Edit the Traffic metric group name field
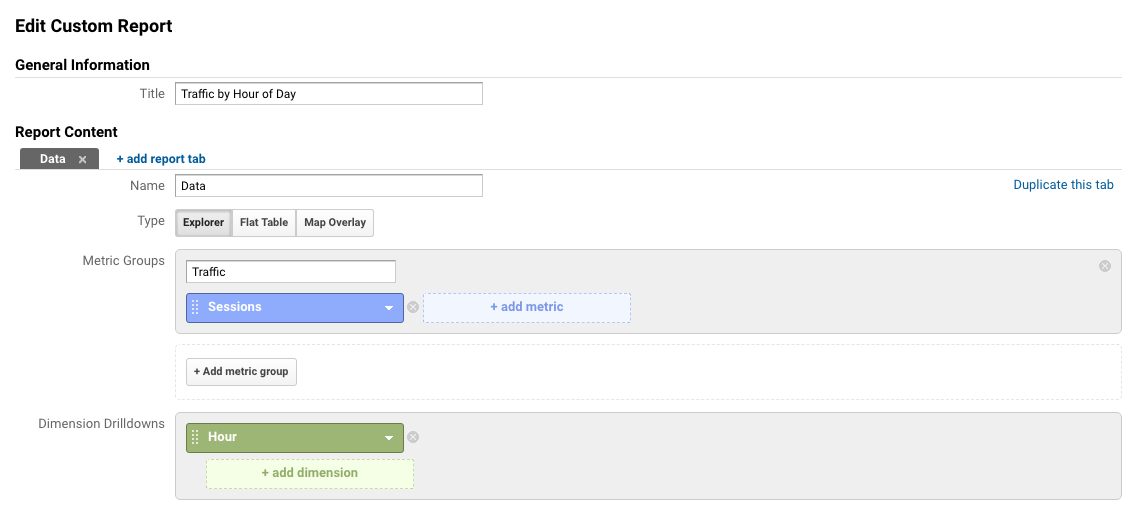This screenshot has width=1130, height=517. pos(291,272)
